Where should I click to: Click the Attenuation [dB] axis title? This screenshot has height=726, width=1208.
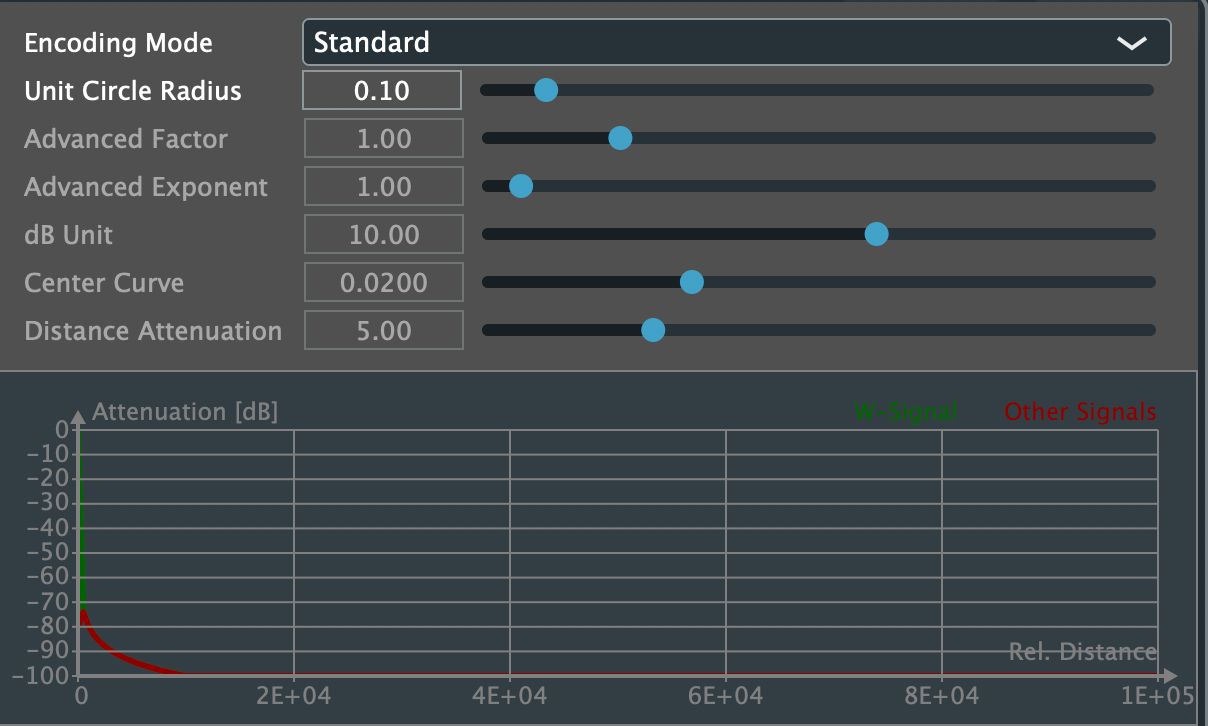coord(185,411)
